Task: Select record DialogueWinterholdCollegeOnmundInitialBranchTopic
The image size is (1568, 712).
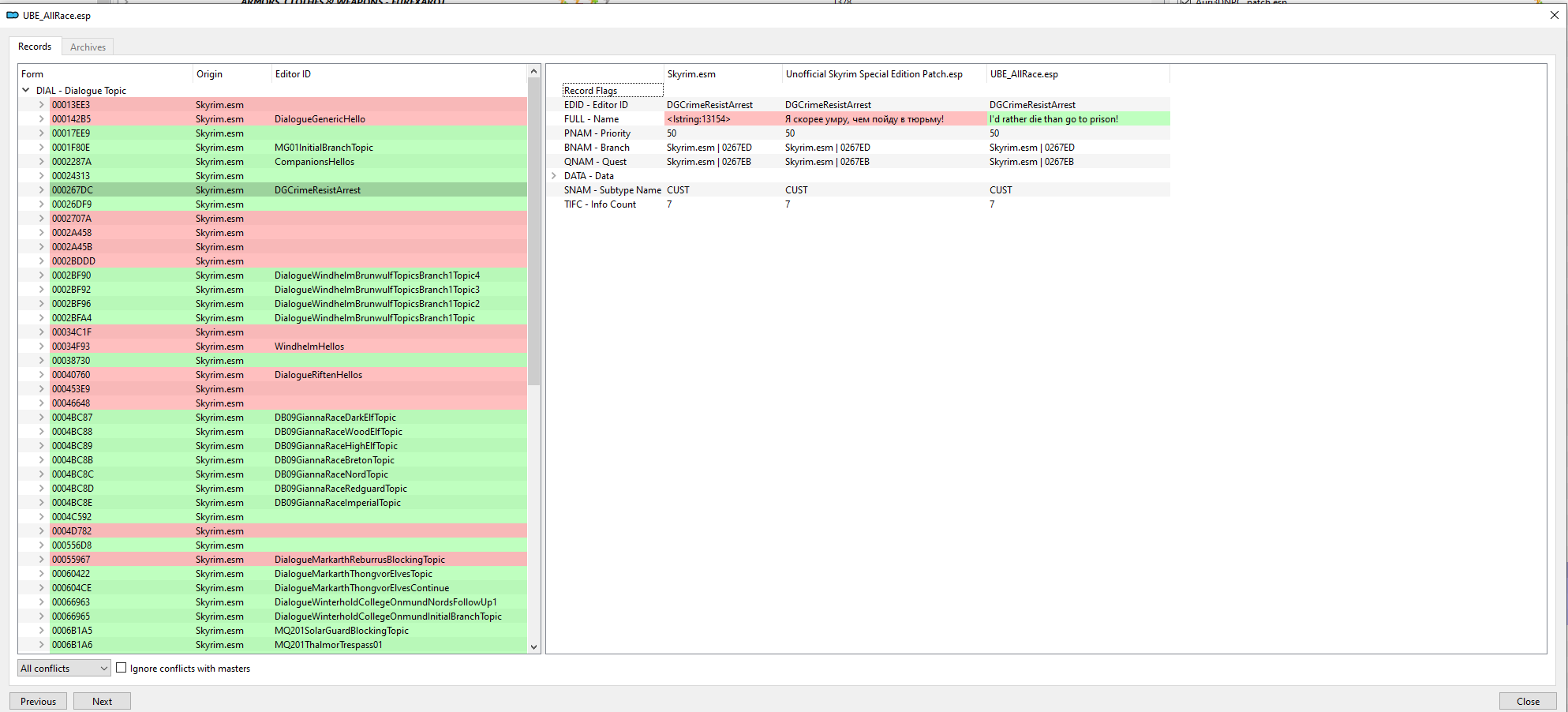Action: click(x=288, y=616)
